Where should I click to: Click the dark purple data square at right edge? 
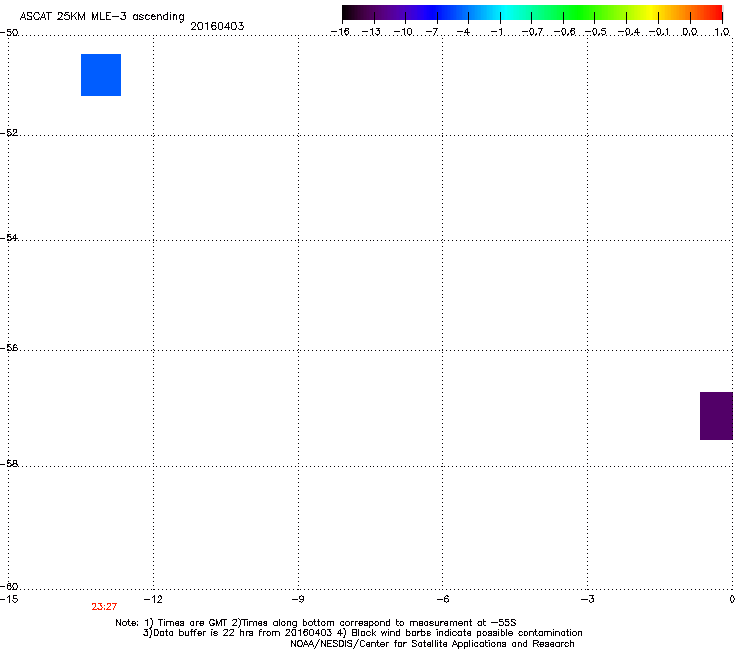click(716, 416)
